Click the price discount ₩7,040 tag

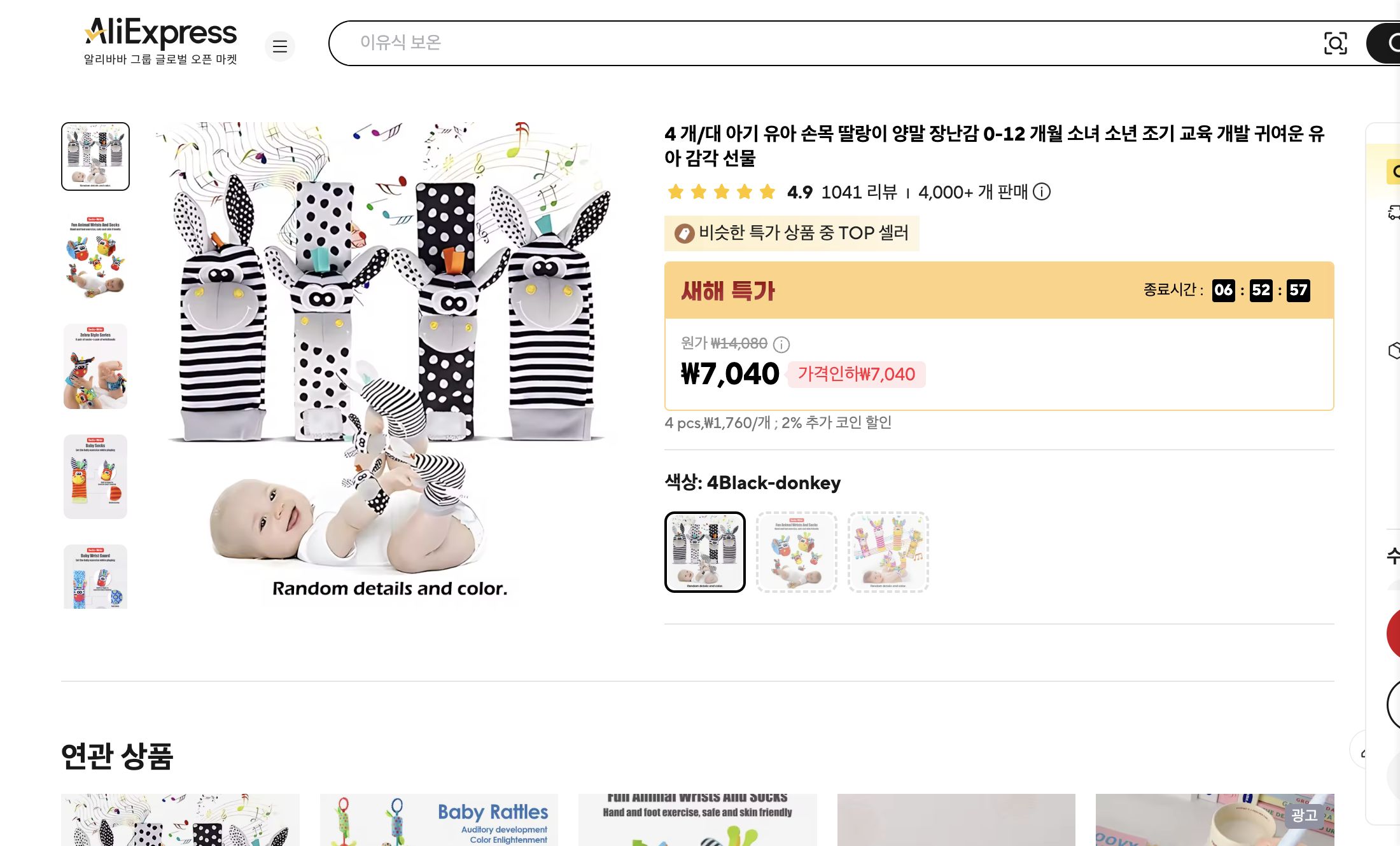click(857, 374)
